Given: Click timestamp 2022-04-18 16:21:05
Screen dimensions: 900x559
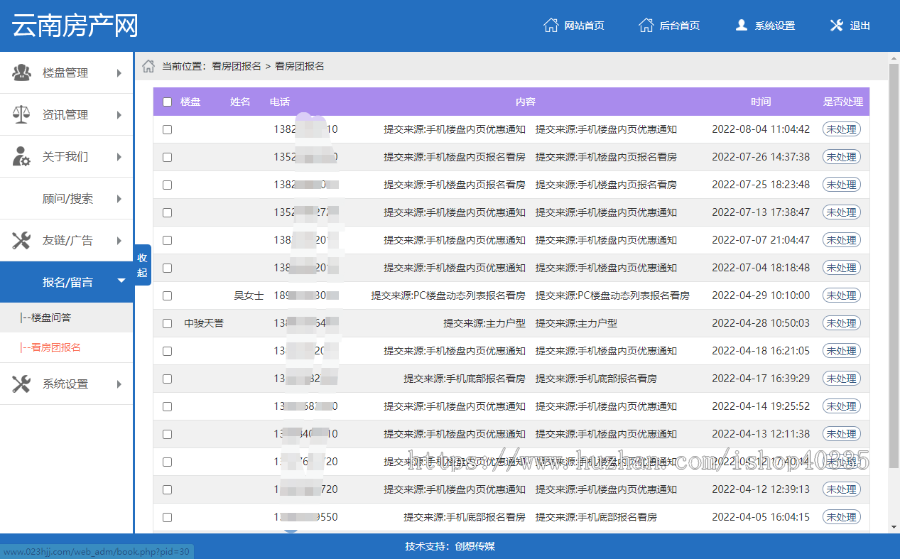Looking at the screenshot, I should click(x=761, y=351).
